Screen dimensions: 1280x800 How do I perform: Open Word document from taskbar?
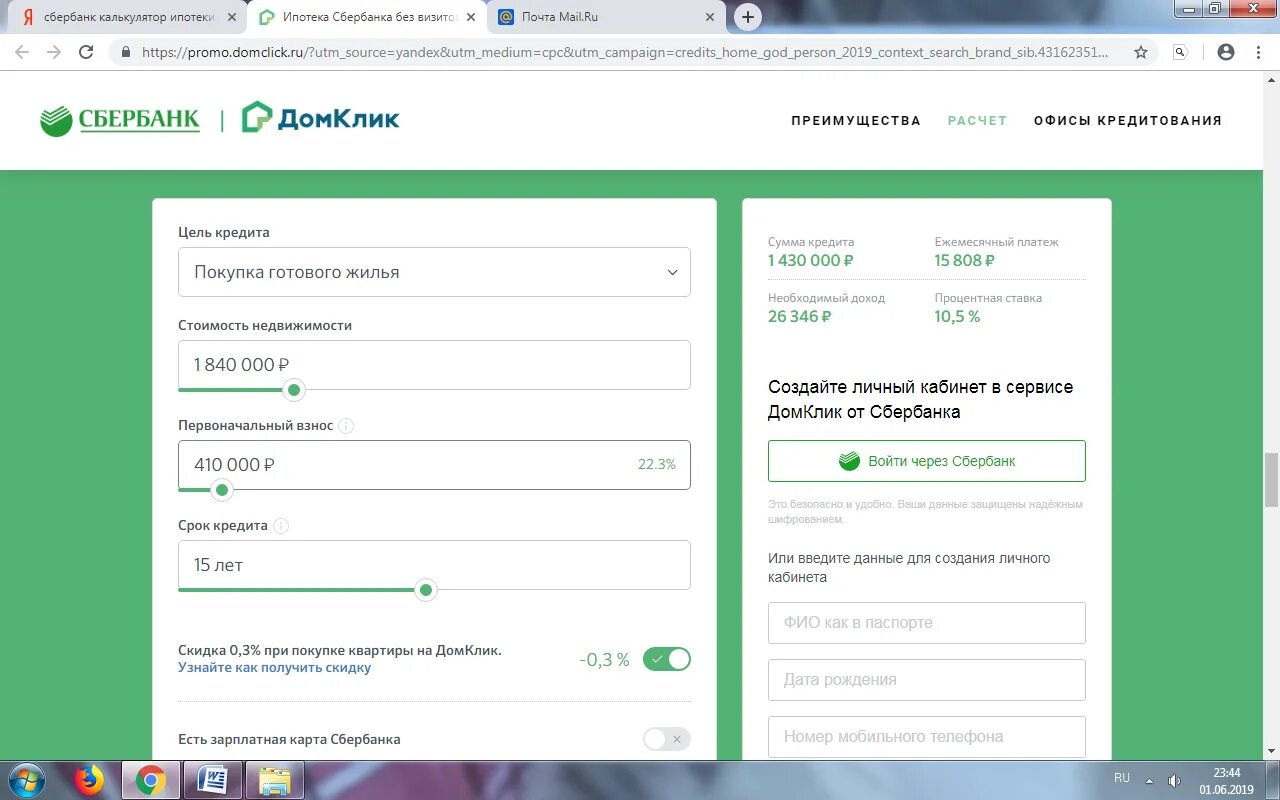(x=212, y=780)
